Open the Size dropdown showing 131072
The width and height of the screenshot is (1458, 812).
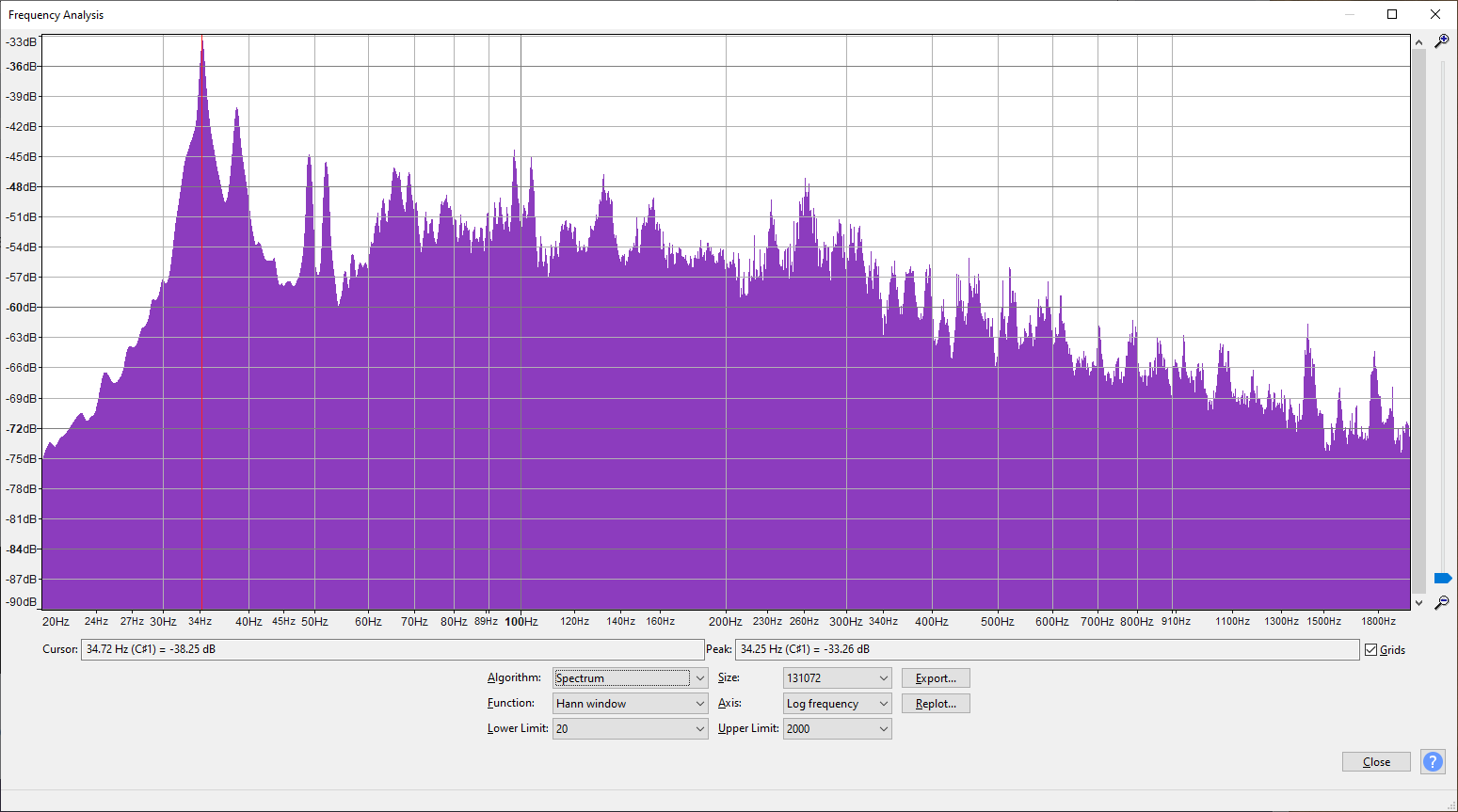(838, 678)
